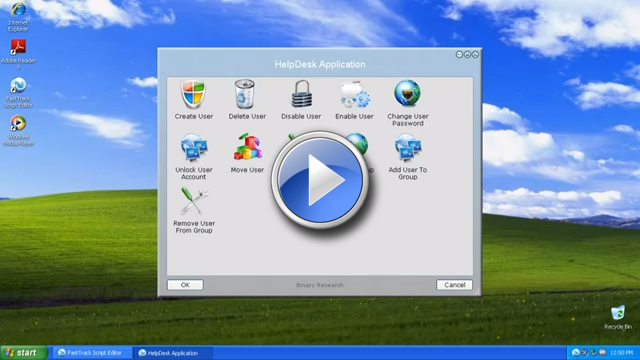Switch to FastTrack Script Editor taskbar item
The image size is (640, 360).
91,353
